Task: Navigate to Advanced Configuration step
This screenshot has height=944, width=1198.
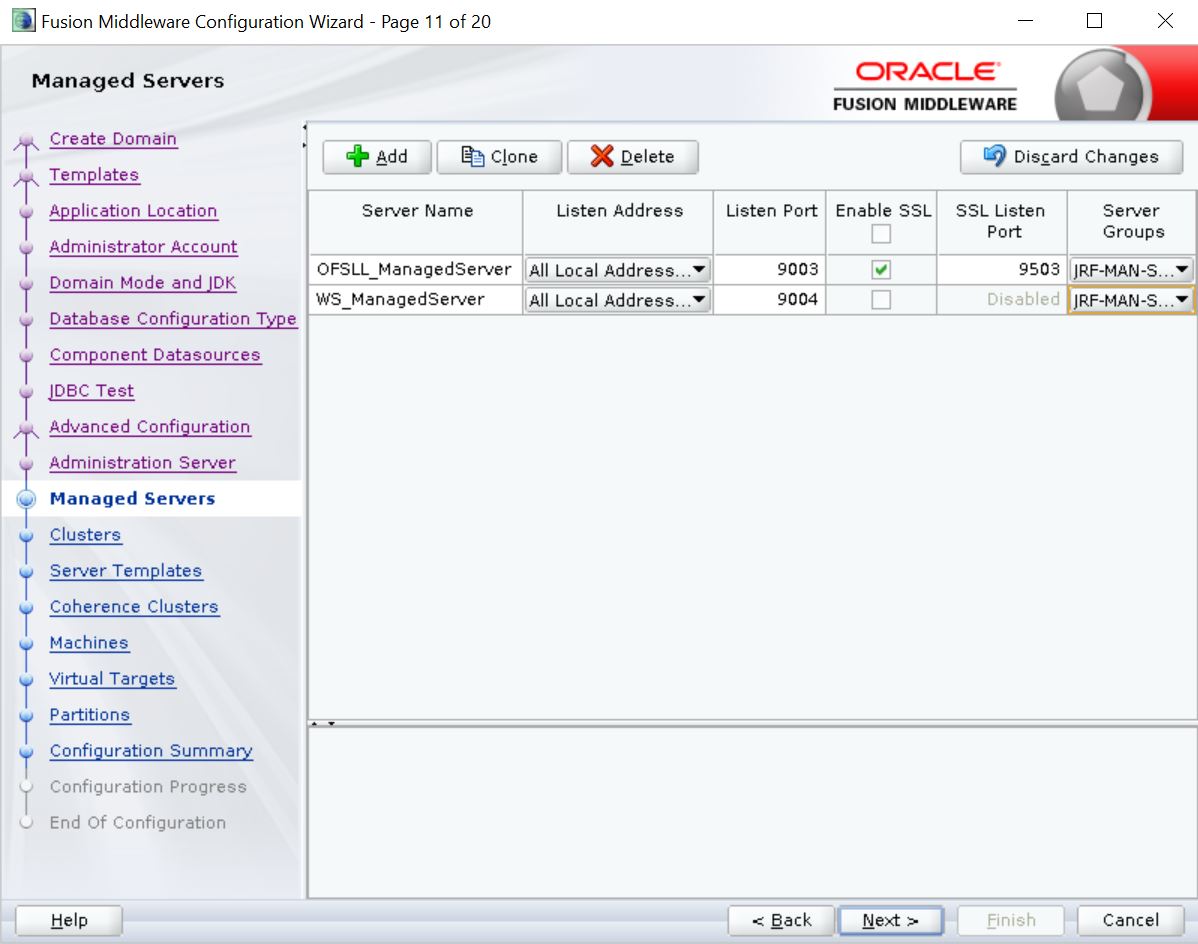Action: 150,427
